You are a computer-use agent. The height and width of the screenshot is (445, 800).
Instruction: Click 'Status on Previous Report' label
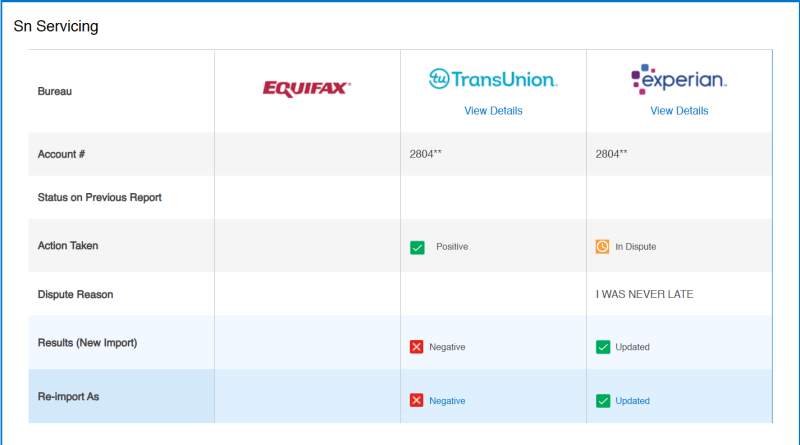(99, 197)
